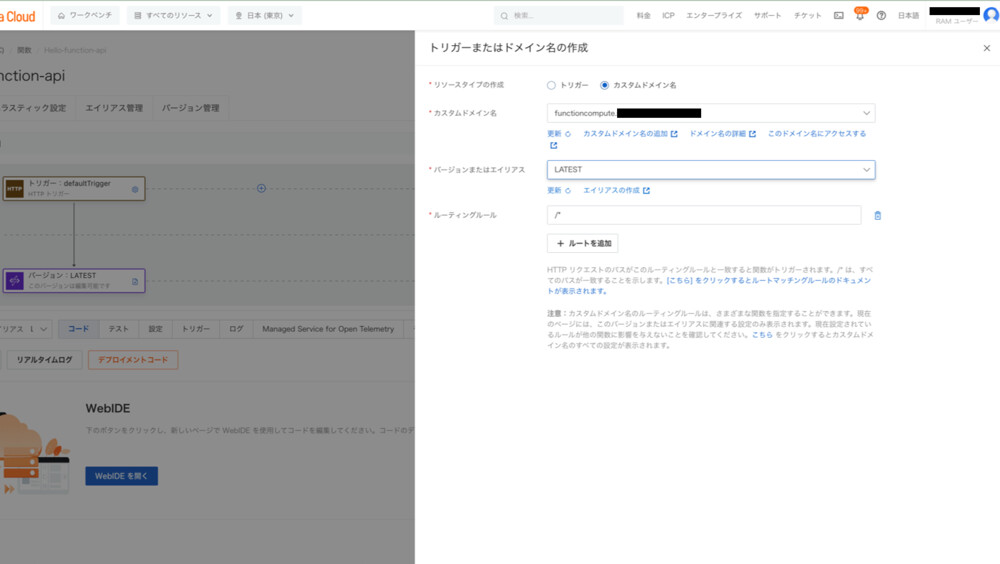Delete the routing rule with trash icon

coord(877,215)
